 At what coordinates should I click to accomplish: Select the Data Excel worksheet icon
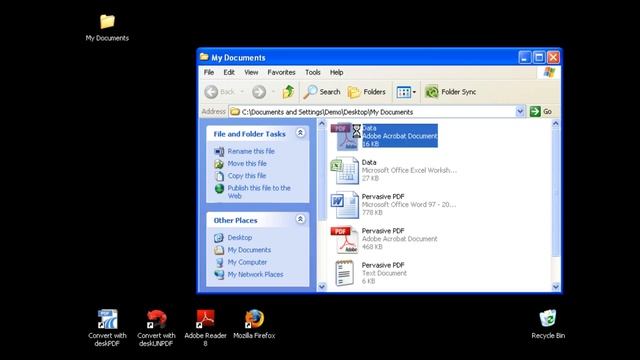[344, 171]
